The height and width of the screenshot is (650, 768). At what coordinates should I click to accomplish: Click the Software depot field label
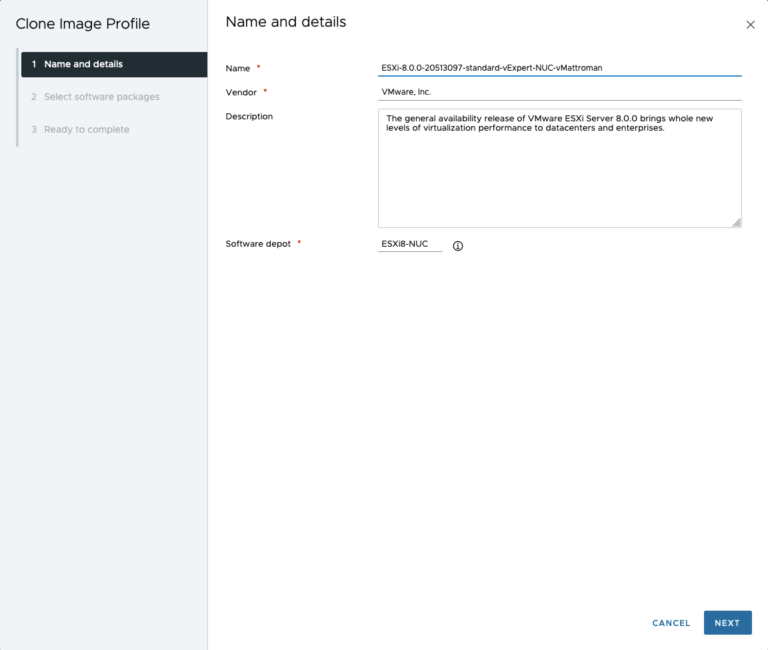[258, 243]
